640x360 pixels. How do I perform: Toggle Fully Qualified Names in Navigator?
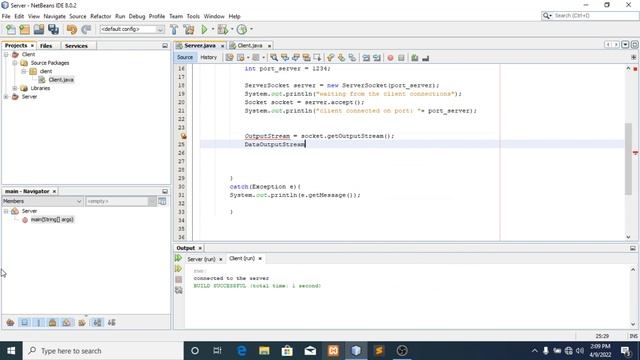[x=82, y=322]
